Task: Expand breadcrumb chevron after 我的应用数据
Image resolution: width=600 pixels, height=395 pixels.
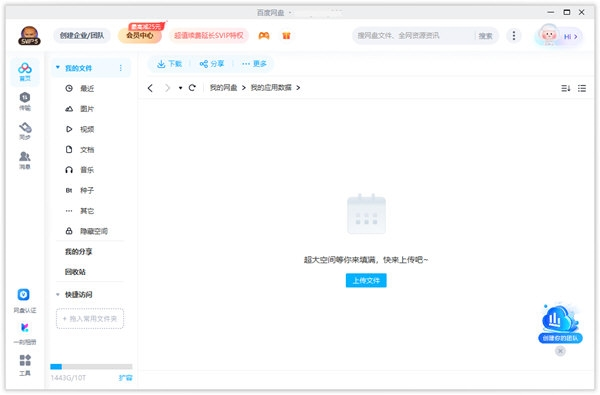Action: tap(298, 88)
